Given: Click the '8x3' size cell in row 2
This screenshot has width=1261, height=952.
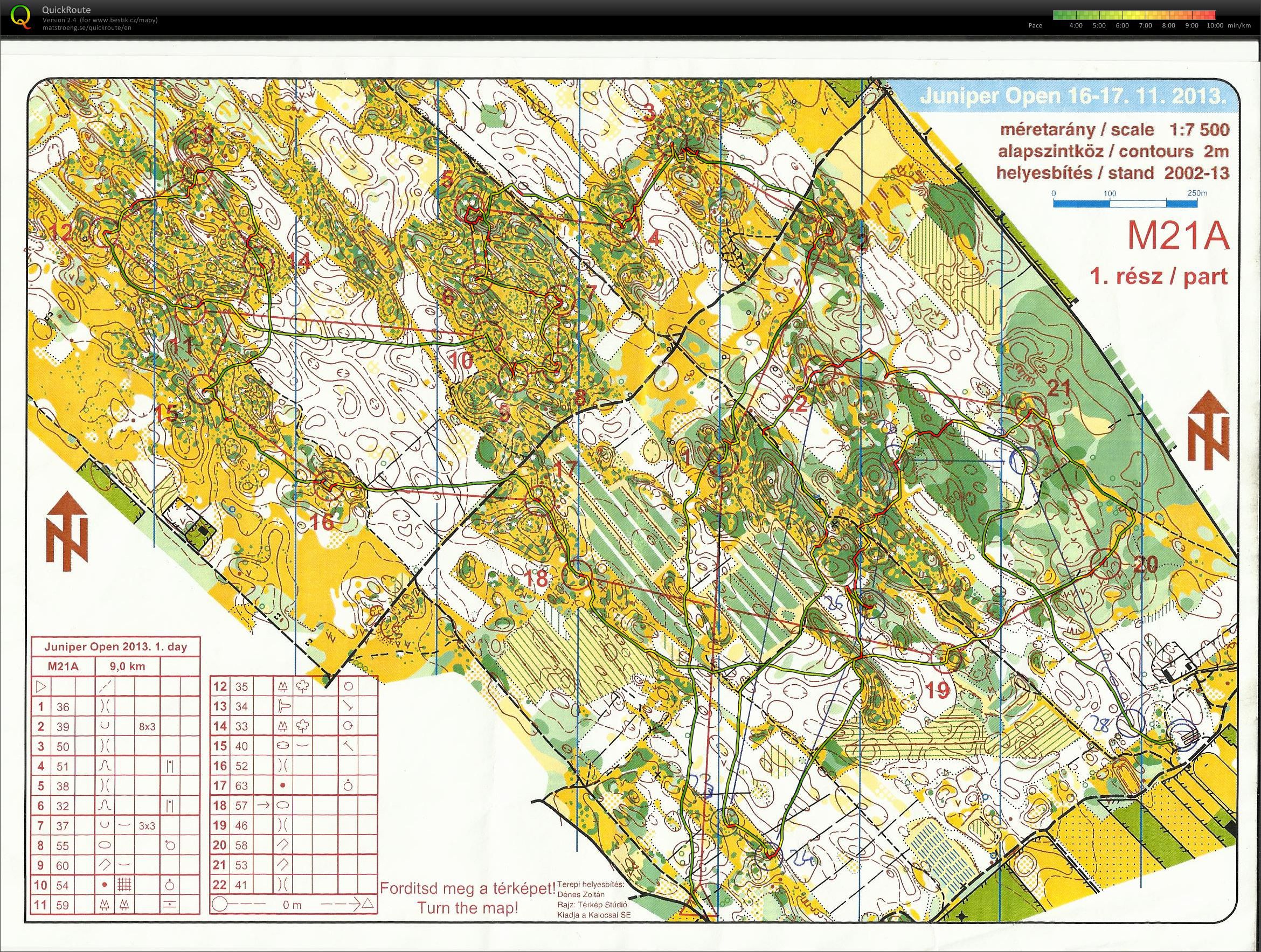Looking at the screenshot, I should click(147, 727).
